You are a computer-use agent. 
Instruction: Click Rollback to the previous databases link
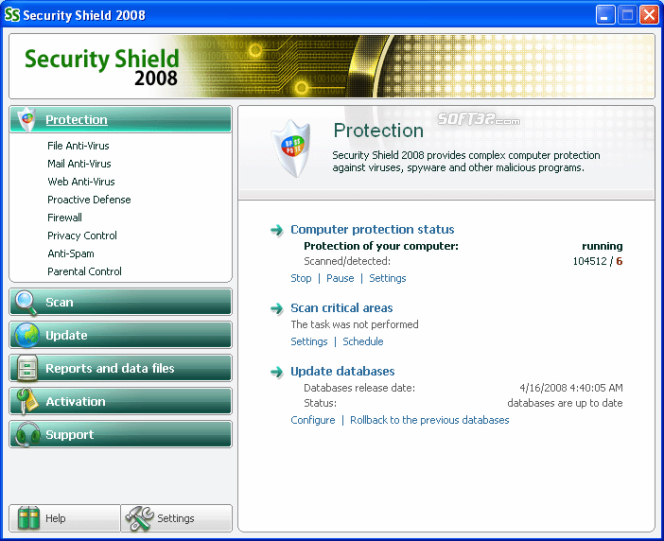(429, 420)
